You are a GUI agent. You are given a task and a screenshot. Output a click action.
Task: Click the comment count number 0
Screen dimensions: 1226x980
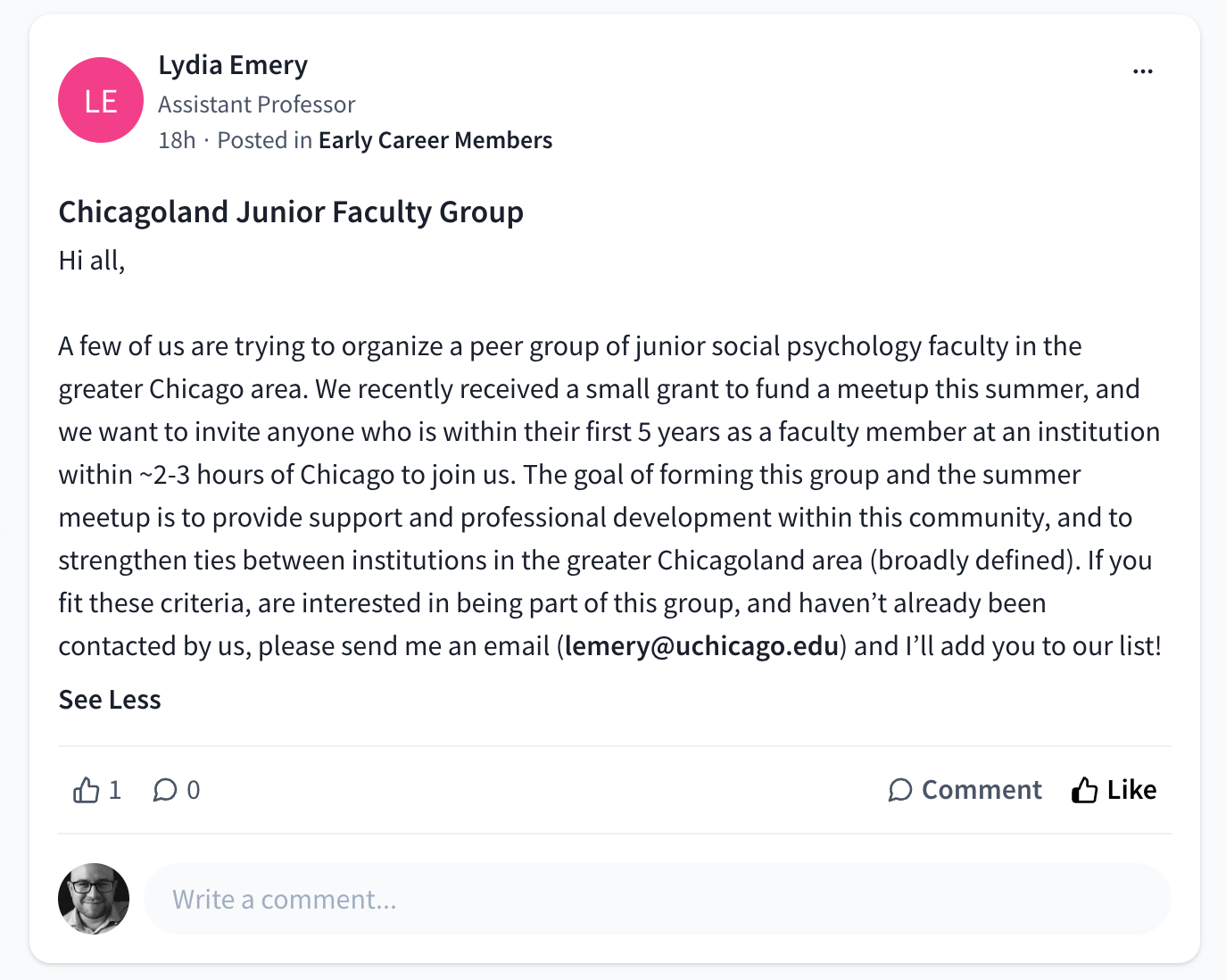(194, 790)
